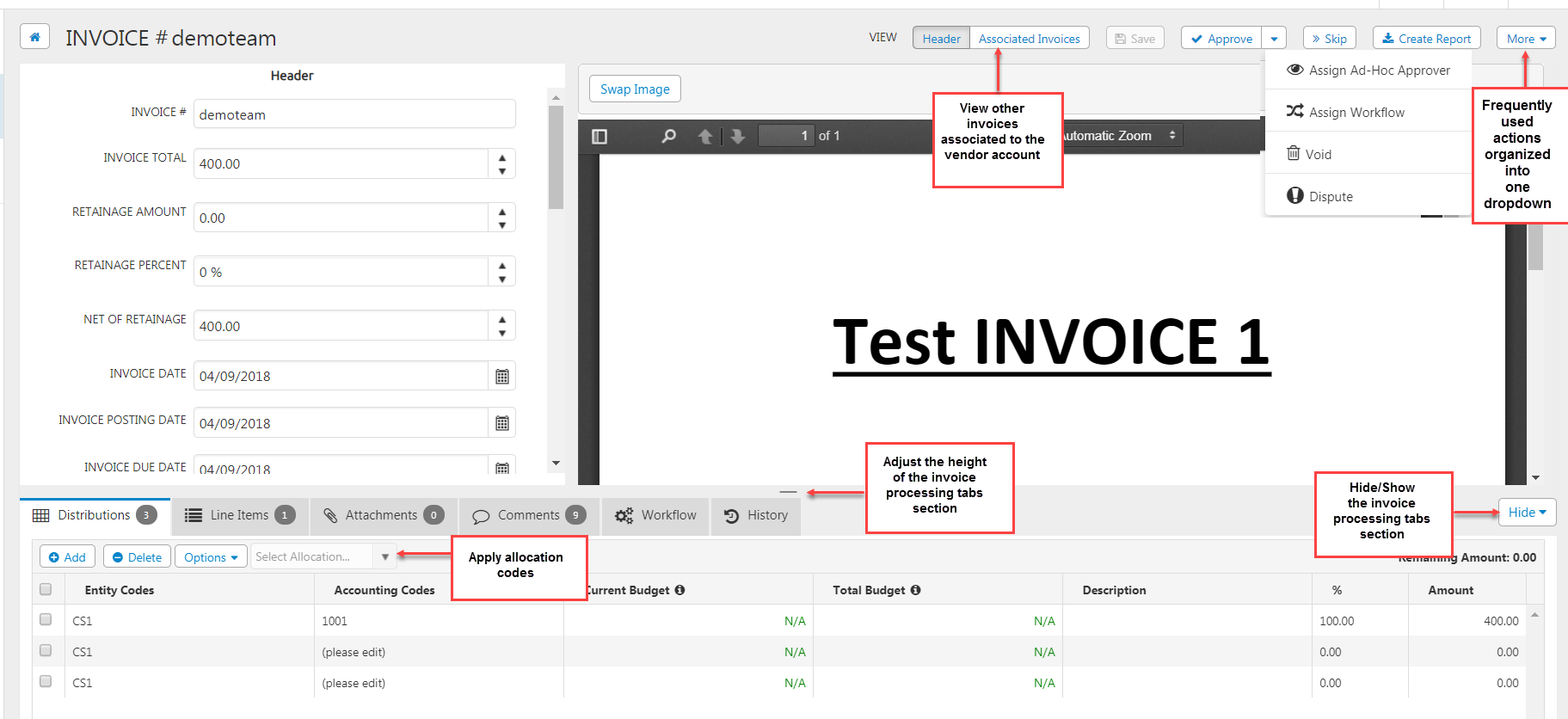The width and height of the screenshot is (1568, 719).
Task: Click the Swap Image button
Action: click(635, 89)
